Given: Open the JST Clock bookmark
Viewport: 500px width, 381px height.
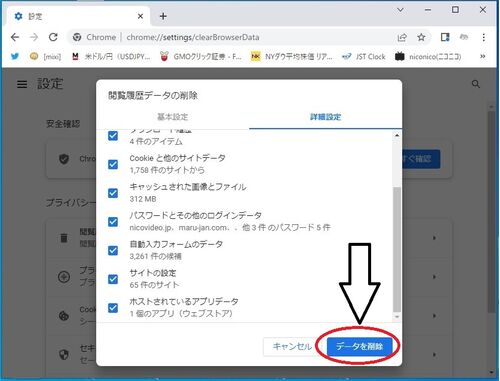Looking at the screenshot, I should 364,56.
